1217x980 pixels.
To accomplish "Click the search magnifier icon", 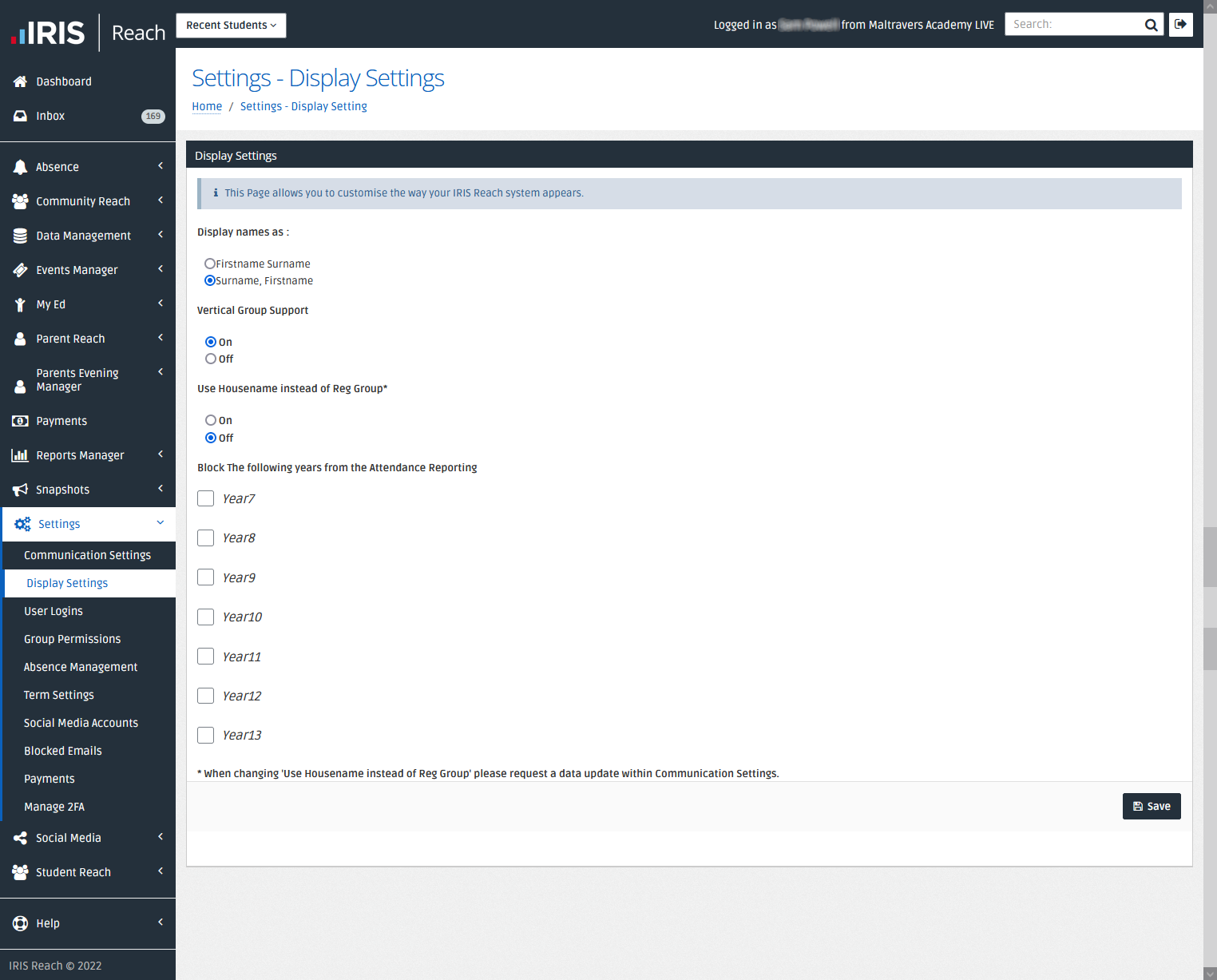I will 1151,24.
